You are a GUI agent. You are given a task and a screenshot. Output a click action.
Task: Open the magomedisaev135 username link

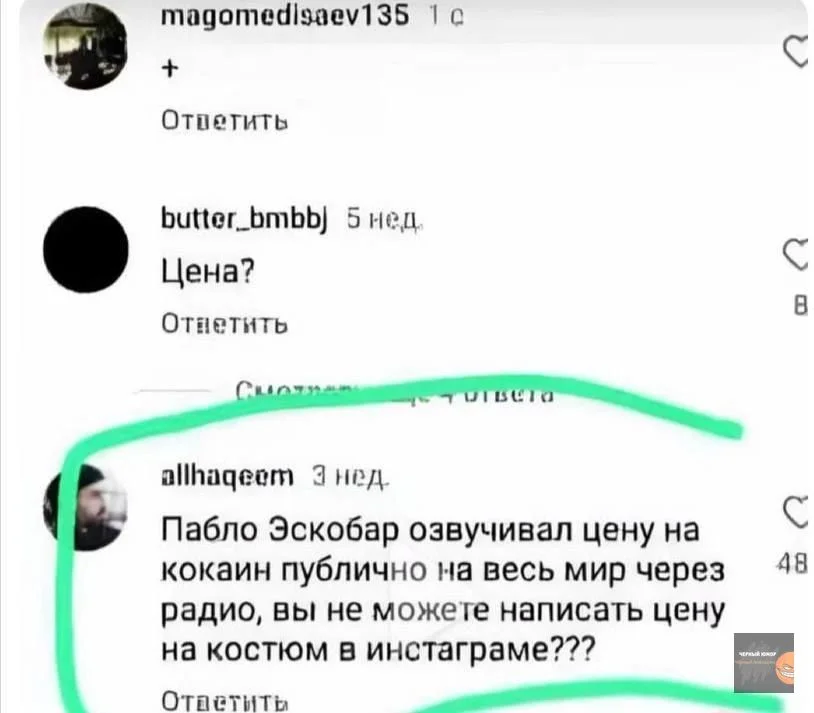point(286,17)
